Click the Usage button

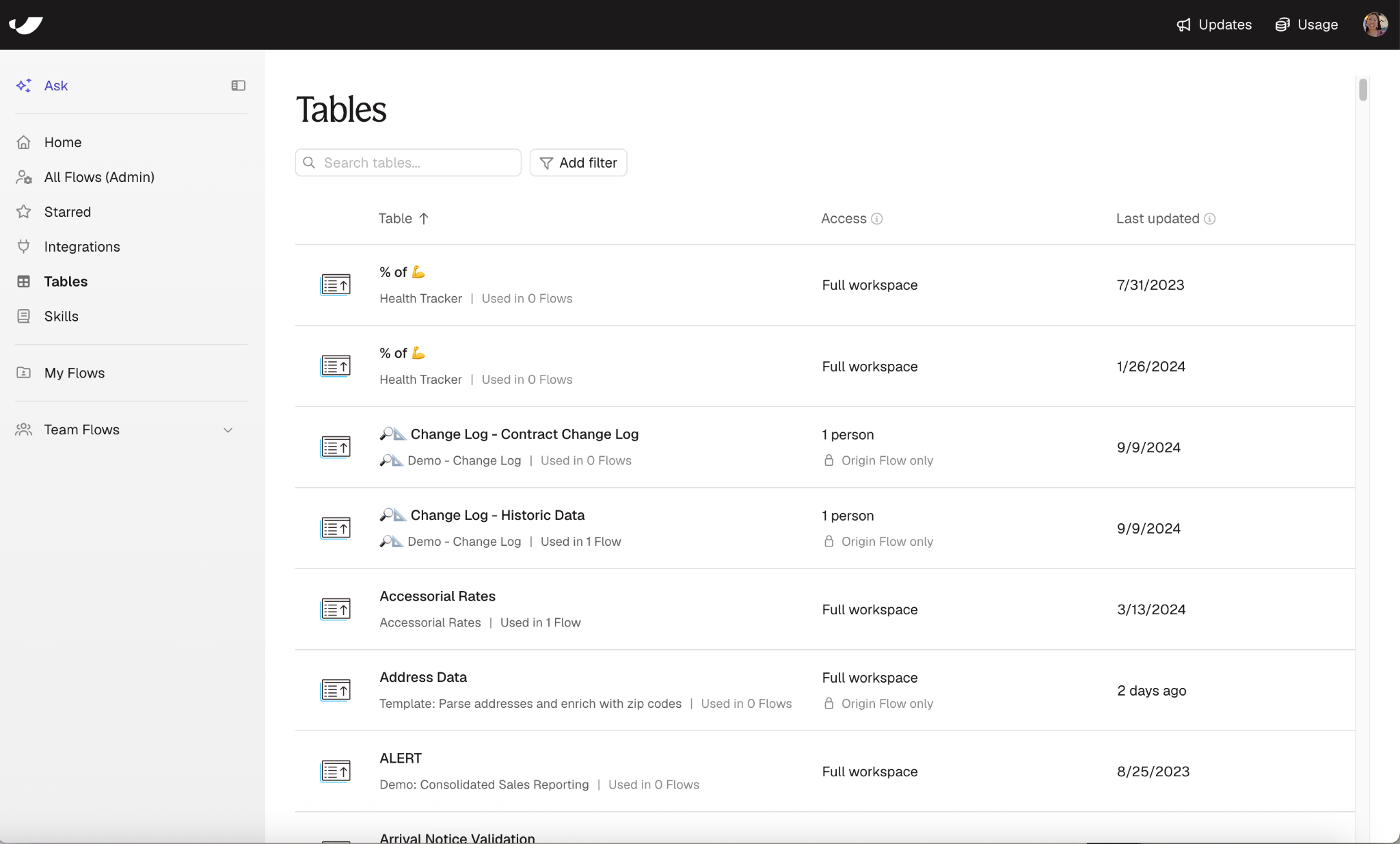(x=1306, y=25)
